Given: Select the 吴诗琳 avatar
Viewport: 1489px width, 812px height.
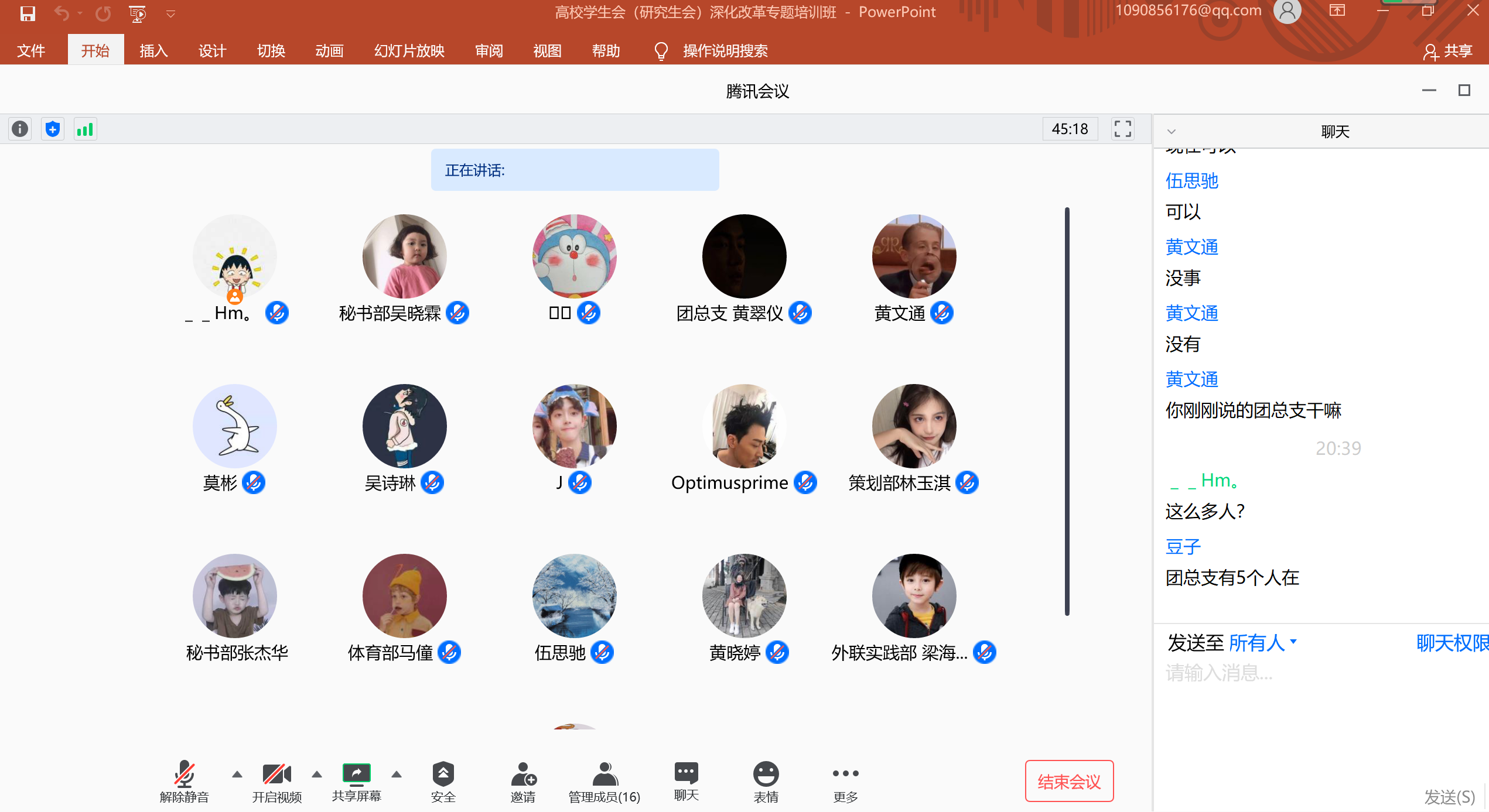Looking at the screenshot, I should (x=405, y=426).
